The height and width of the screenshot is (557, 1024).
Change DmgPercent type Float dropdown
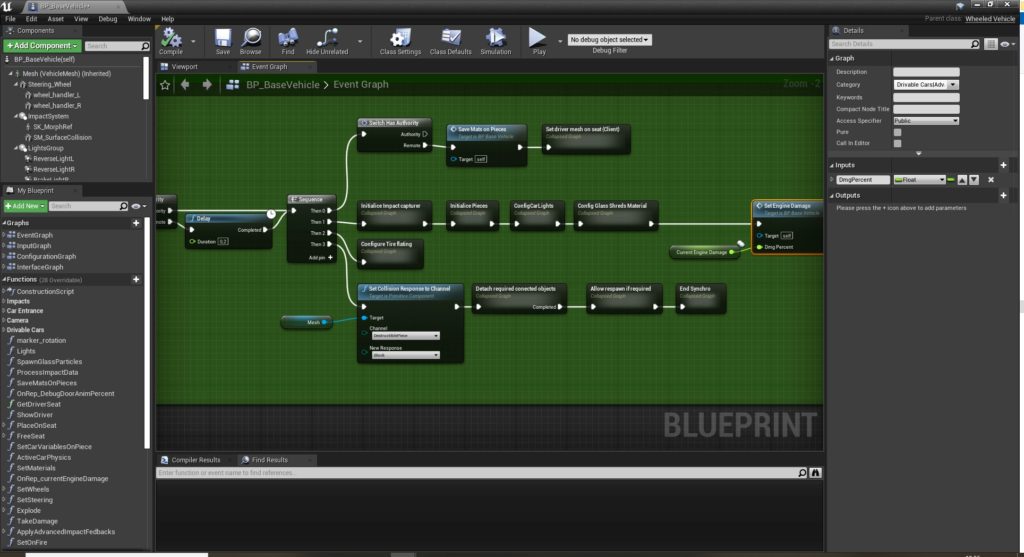(x=920, y=180)
